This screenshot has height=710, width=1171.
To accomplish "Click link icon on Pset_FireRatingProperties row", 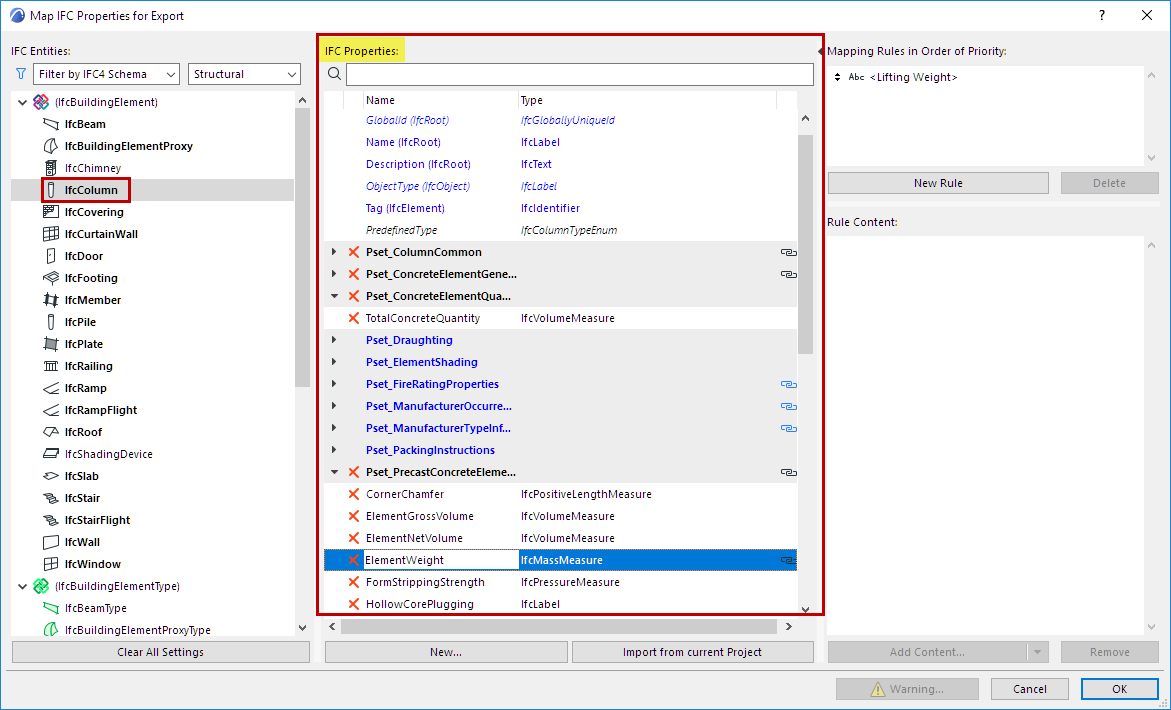I will (788, 384).
